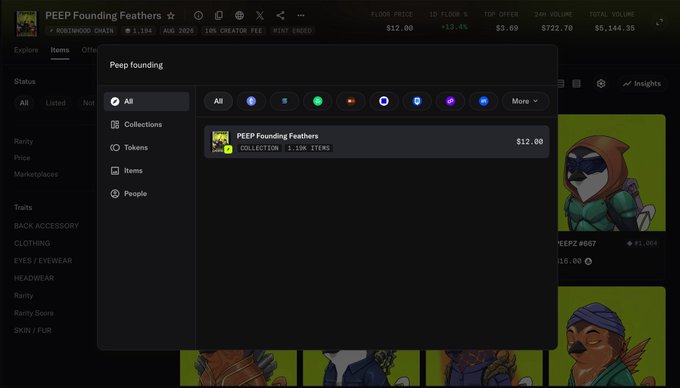Focus the 'Peep founding' search input

(x=327, y=65)
